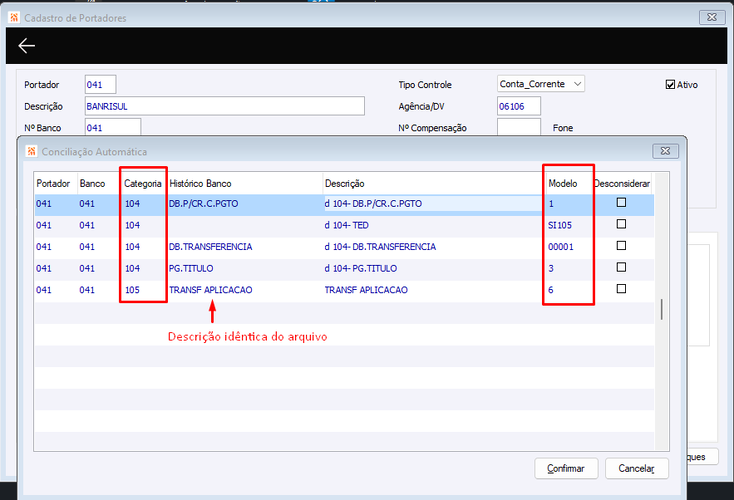Click the Descrição field containing BANRISUL
734x500 pixels.
[225, 106]
